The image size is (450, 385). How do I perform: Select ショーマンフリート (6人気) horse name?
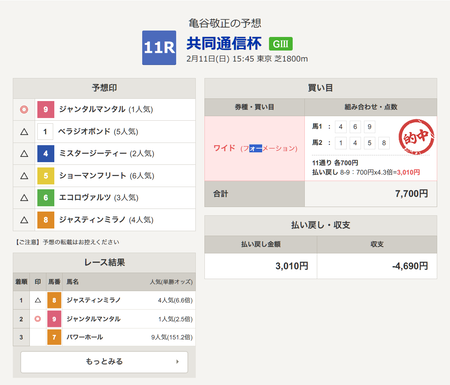[x=107, y=175]
